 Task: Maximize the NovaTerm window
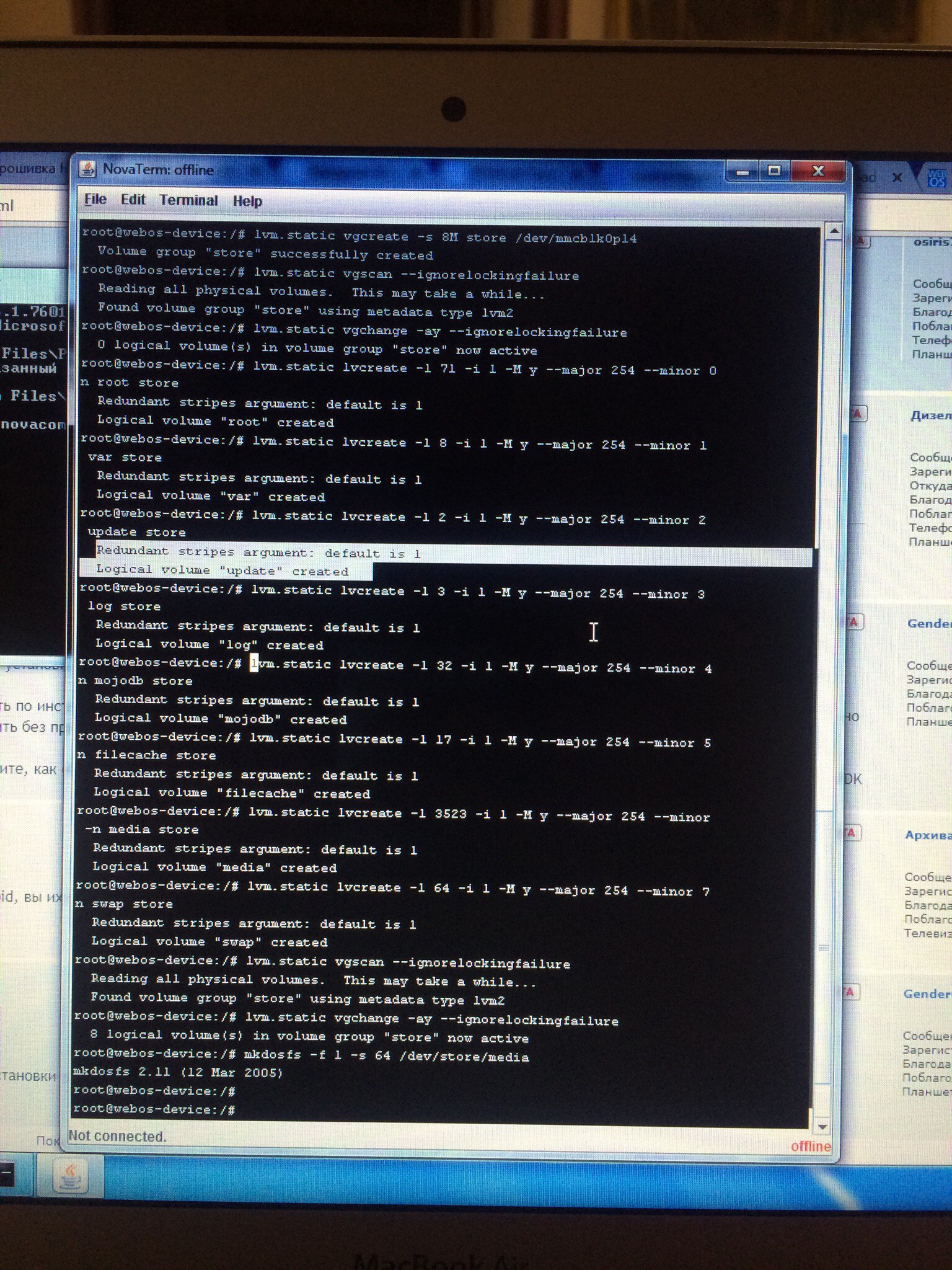pos(774,171)
